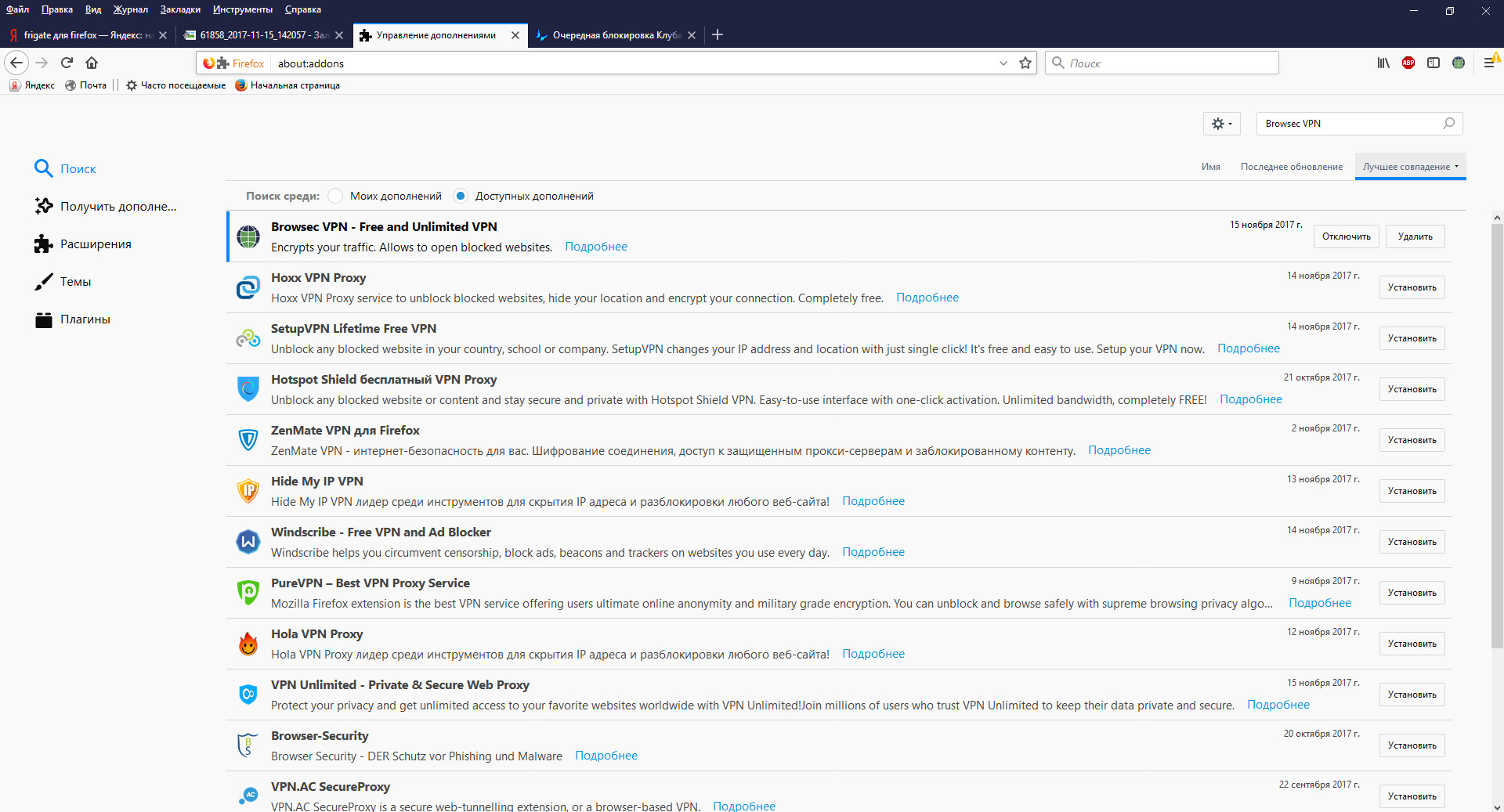This screenshot has height=812, width=1504.
Task: Open the 'Лучшее совпадение' sort dropdown
Action: (x=1411, y=167)
